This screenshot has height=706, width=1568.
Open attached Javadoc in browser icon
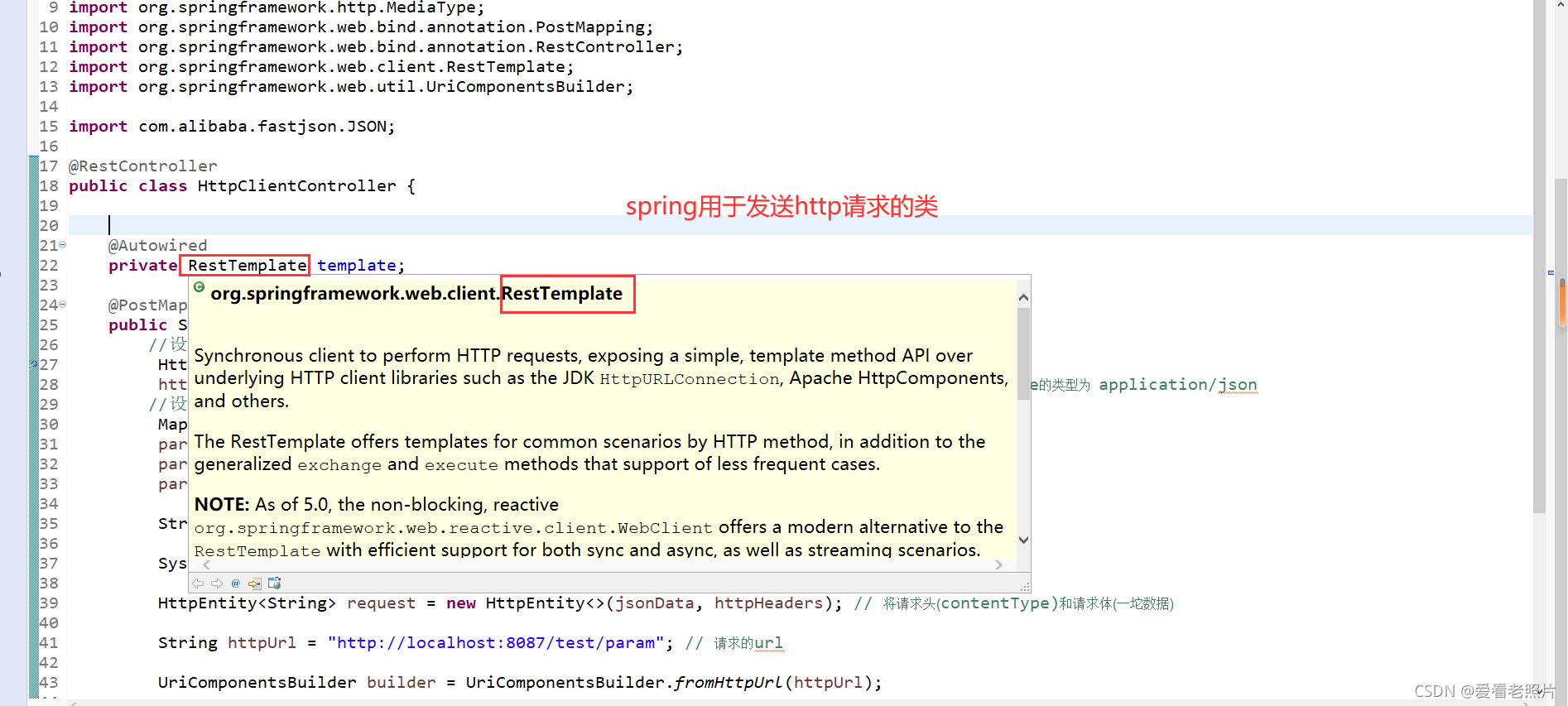(x=275, y=584)
